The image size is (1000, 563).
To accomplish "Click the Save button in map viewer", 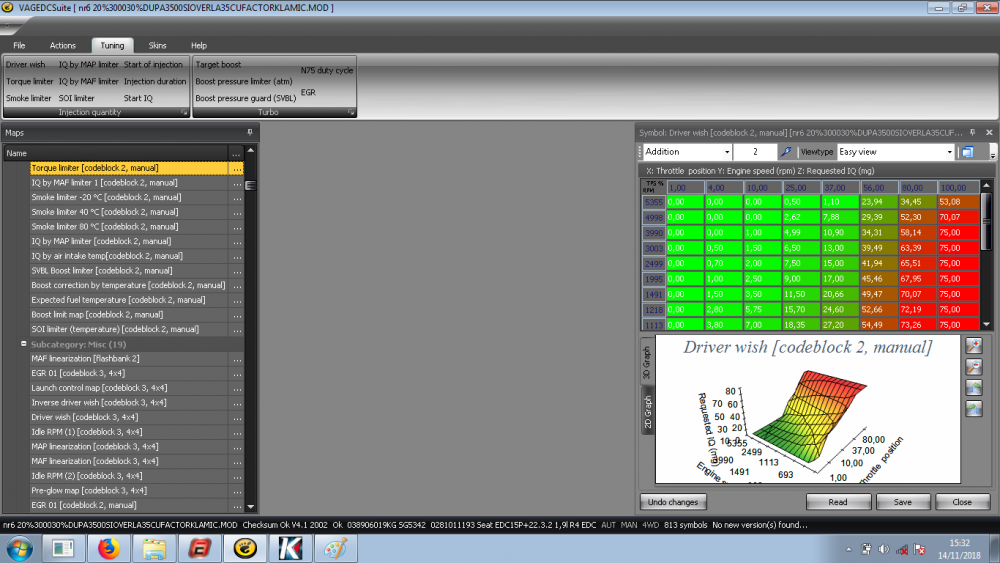I will (902, 502).
